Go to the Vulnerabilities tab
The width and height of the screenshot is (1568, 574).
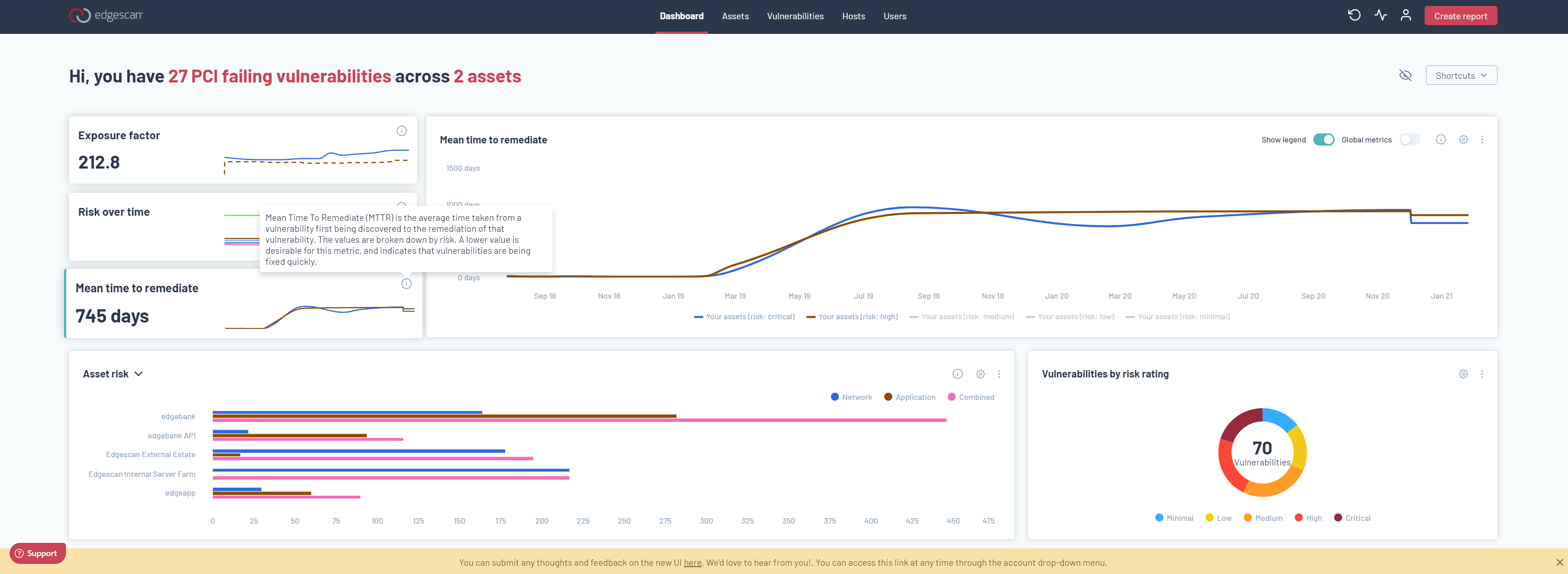tap(795, 16)
